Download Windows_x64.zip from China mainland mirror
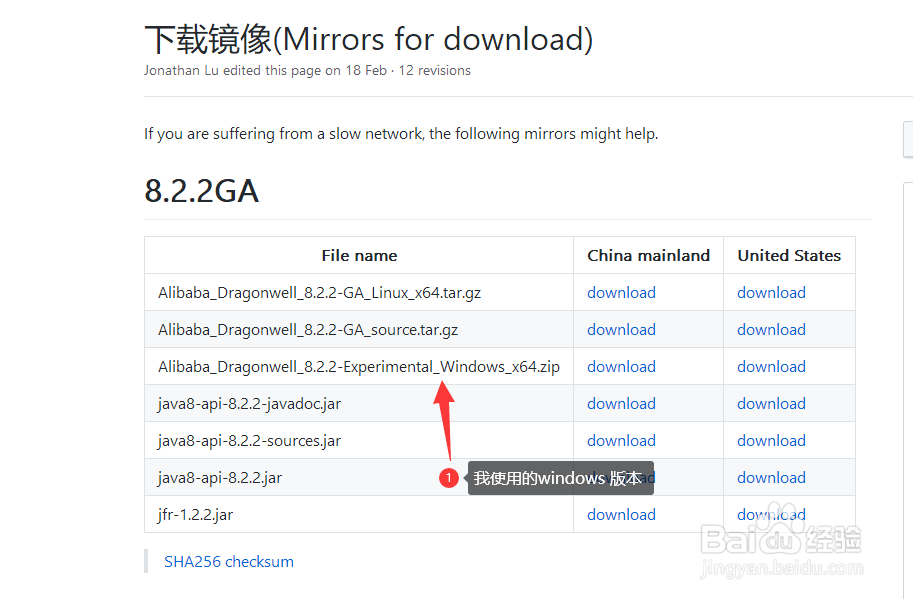Screen dimensions: 913x599 click(x=621, y=366)
